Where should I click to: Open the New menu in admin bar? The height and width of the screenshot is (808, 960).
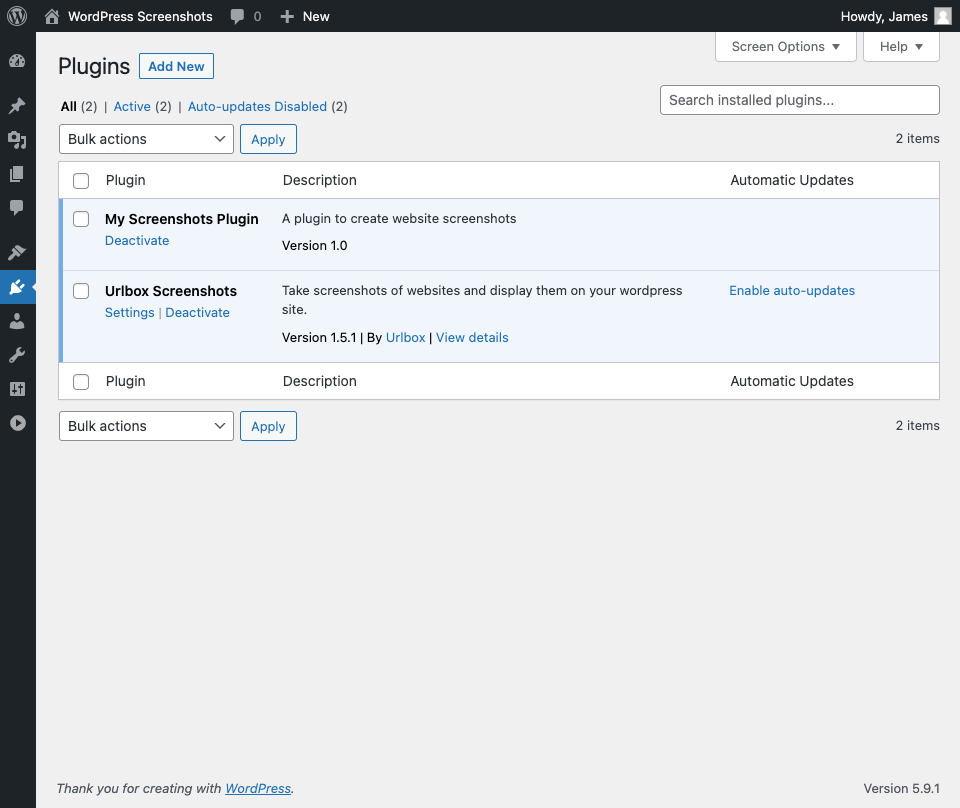(304, 16)
